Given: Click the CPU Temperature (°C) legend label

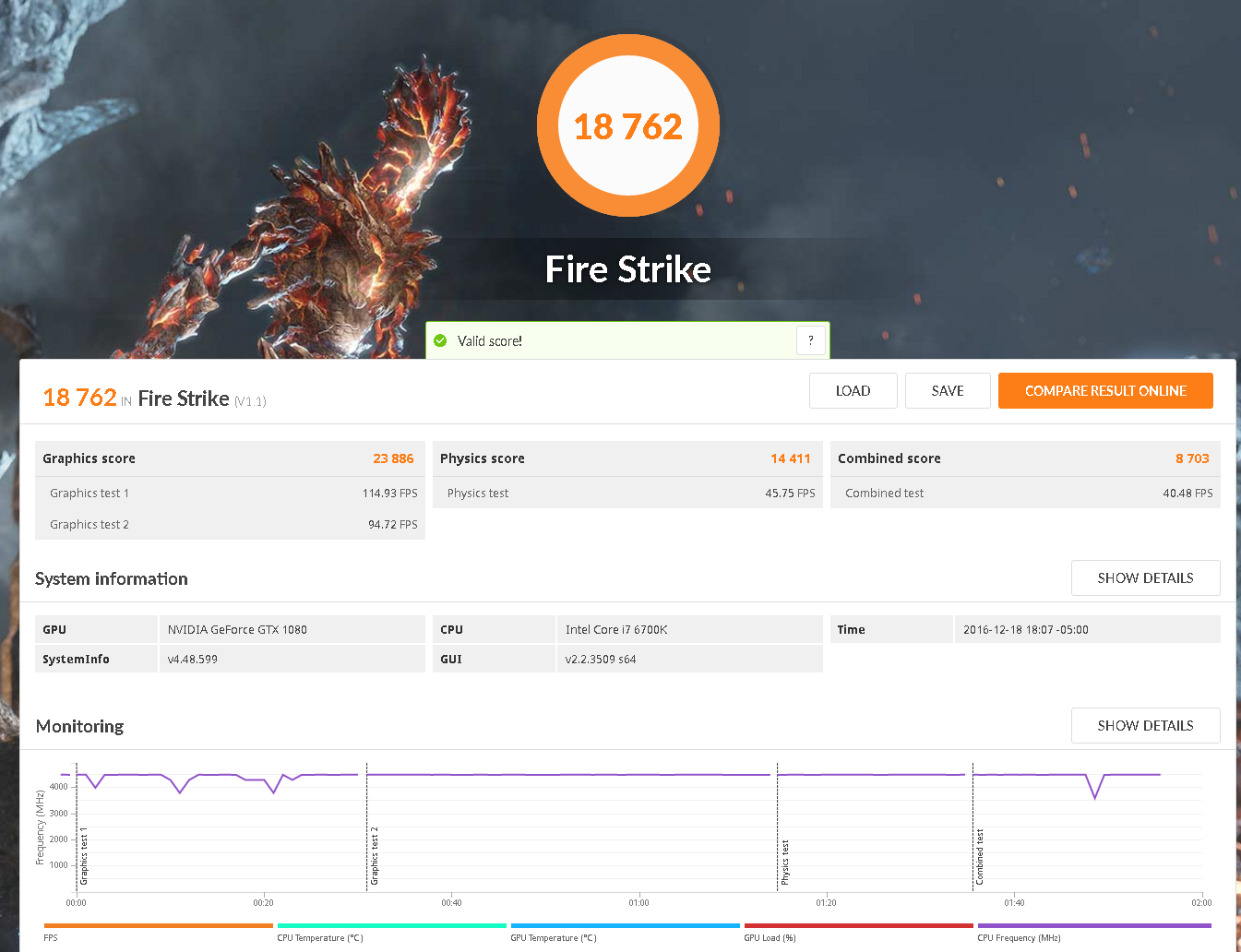Looking at the screenshot, I should [320, 938].
